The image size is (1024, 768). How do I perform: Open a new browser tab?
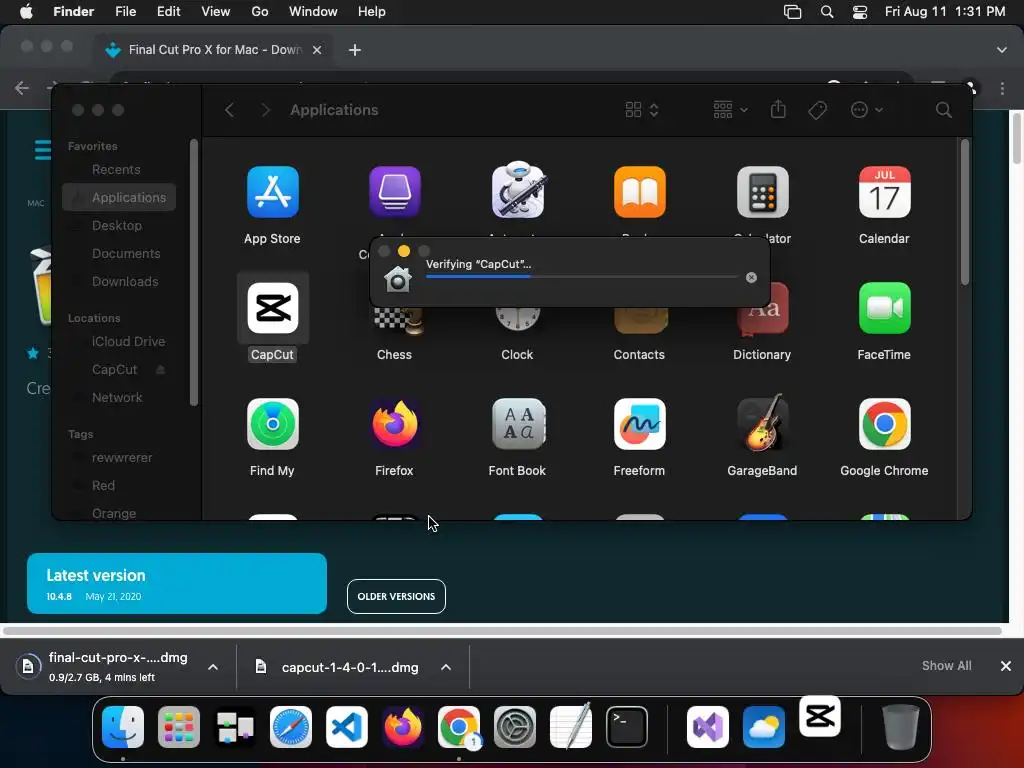[355, 50]
